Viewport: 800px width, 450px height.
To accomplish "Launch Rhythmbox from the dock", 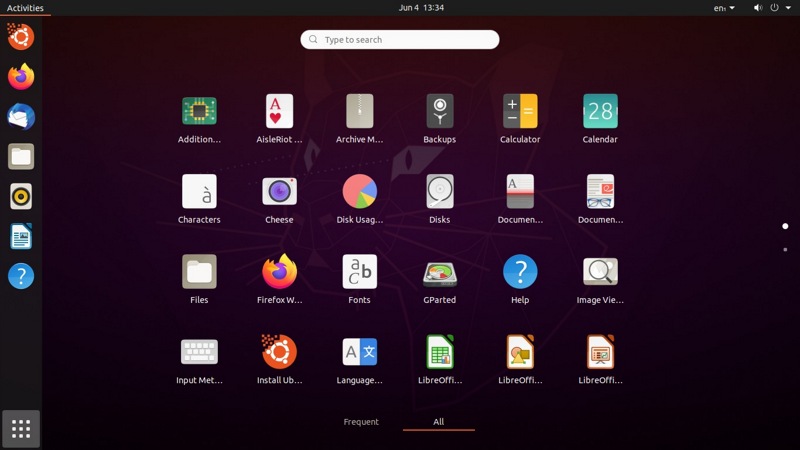I will (21, 196).
